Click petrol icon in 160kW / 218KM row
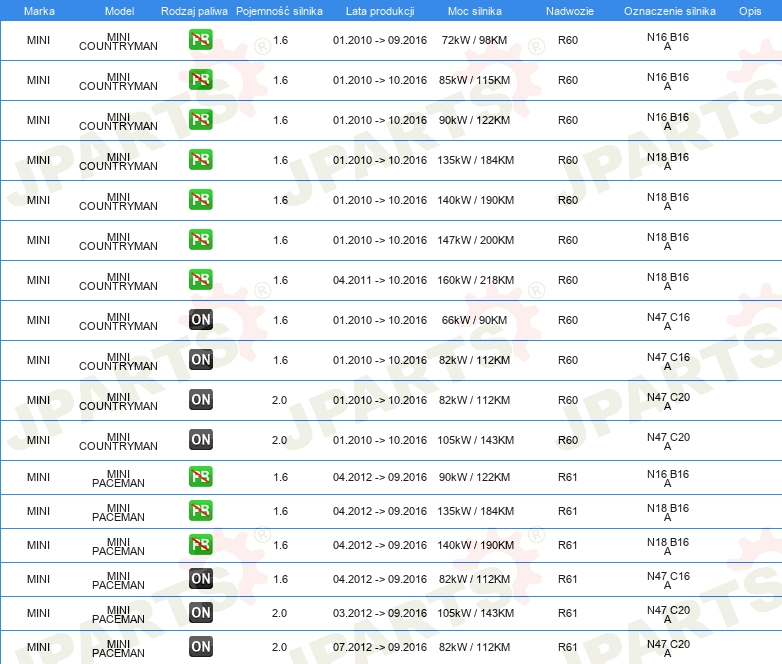This screenshot has width=782, height=664. (200, 279)
